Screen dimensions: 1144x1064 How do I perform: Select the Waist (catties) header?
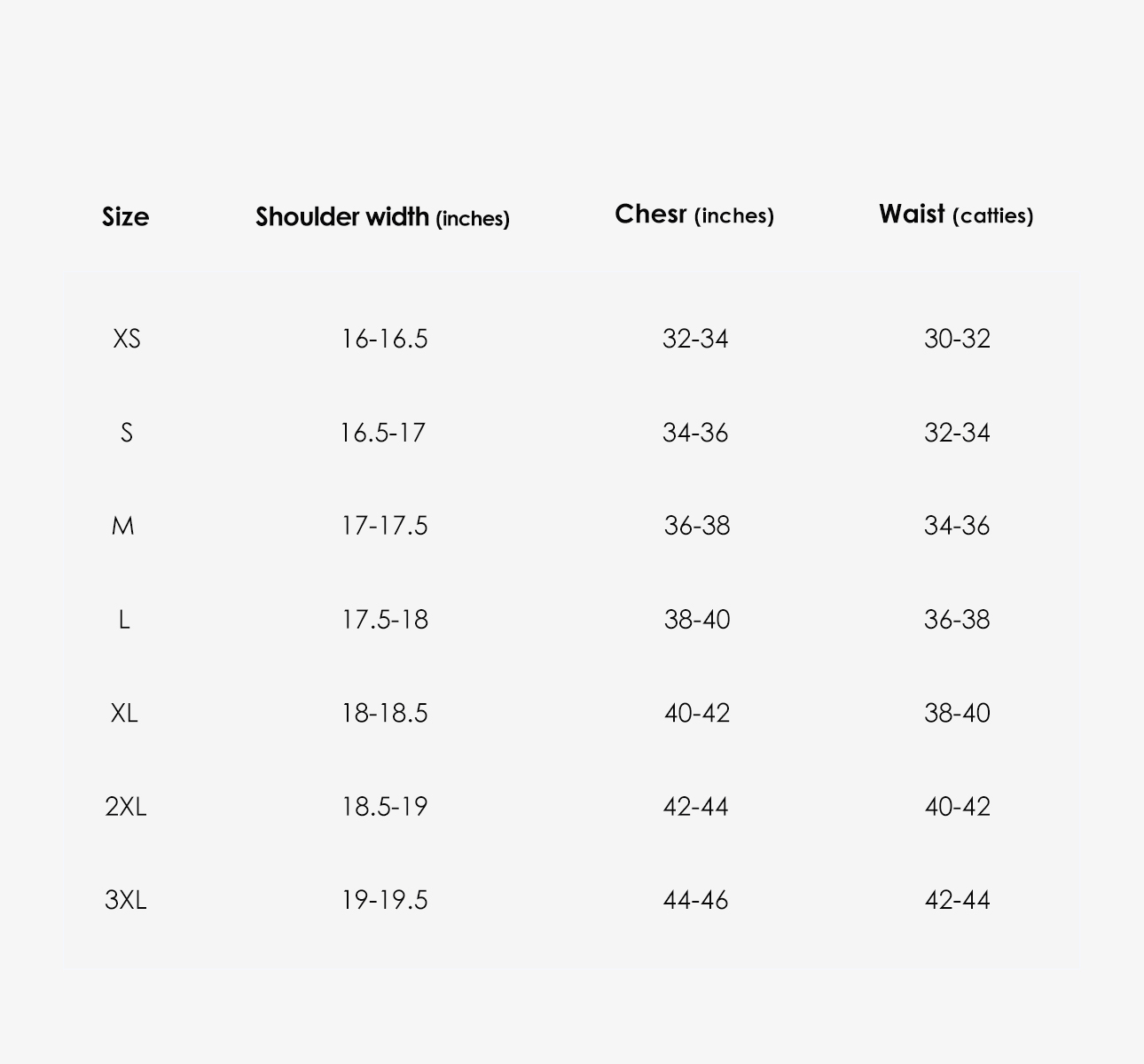[x=956, y=215]
